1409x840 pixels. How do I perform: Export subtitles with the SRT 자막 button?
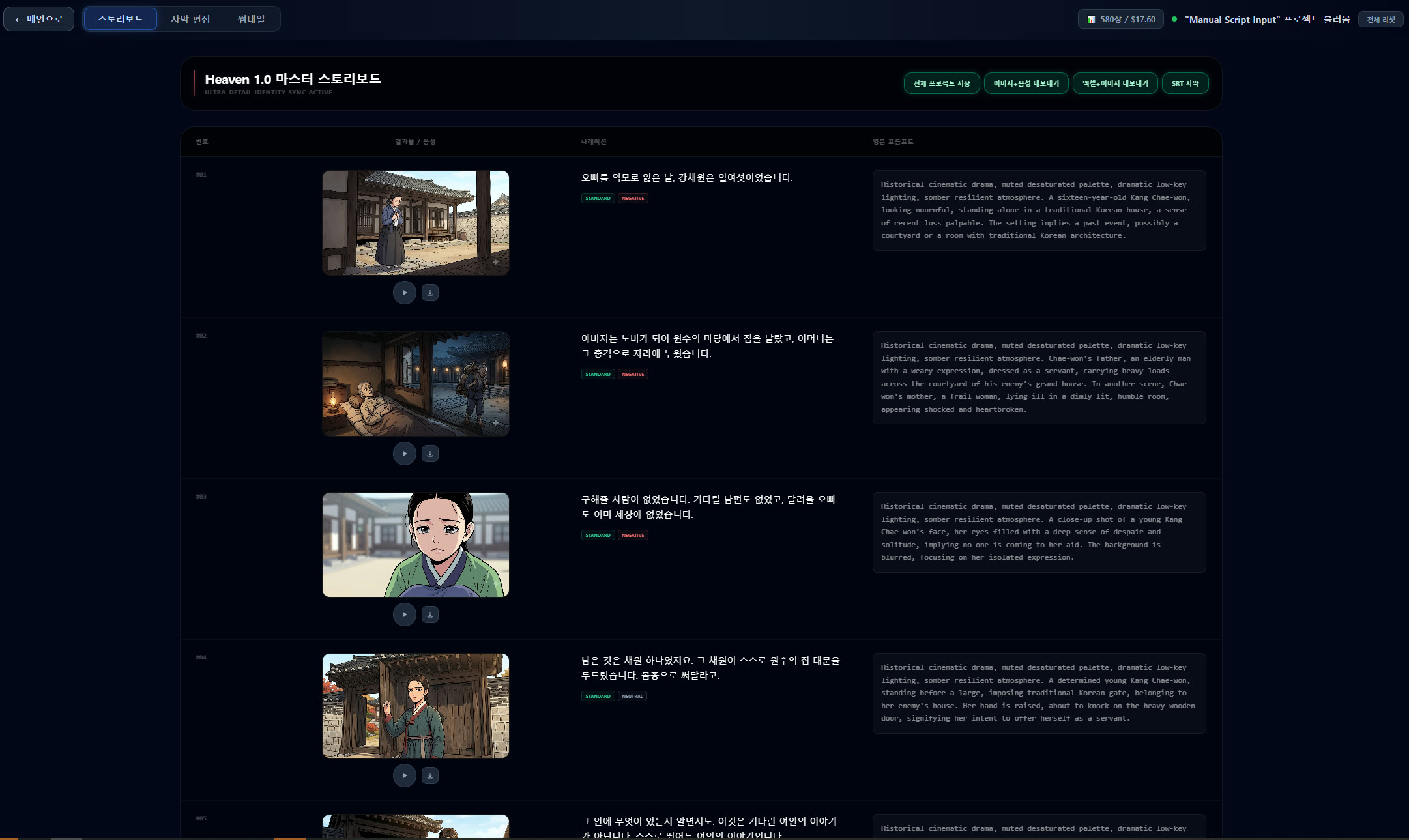[1185, 83]
